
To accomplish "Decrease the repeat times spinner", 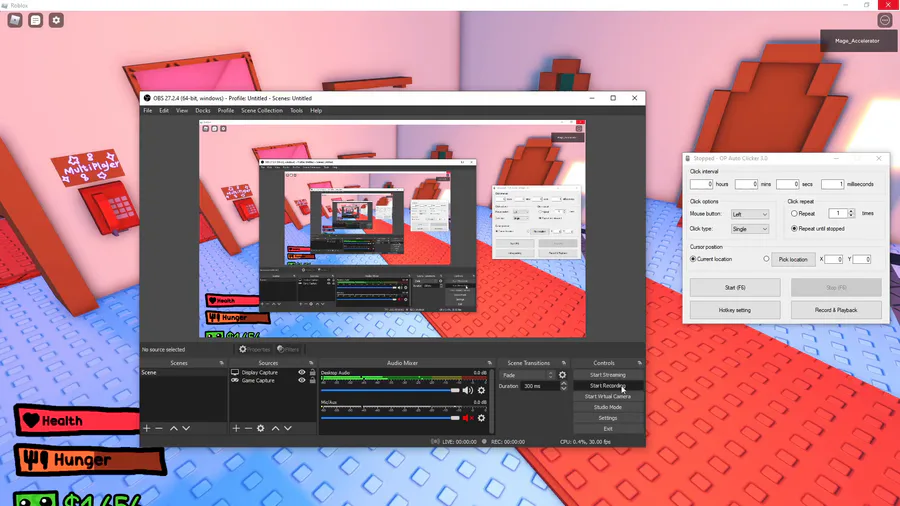I will pyautogui.click(x=851, y=216).
